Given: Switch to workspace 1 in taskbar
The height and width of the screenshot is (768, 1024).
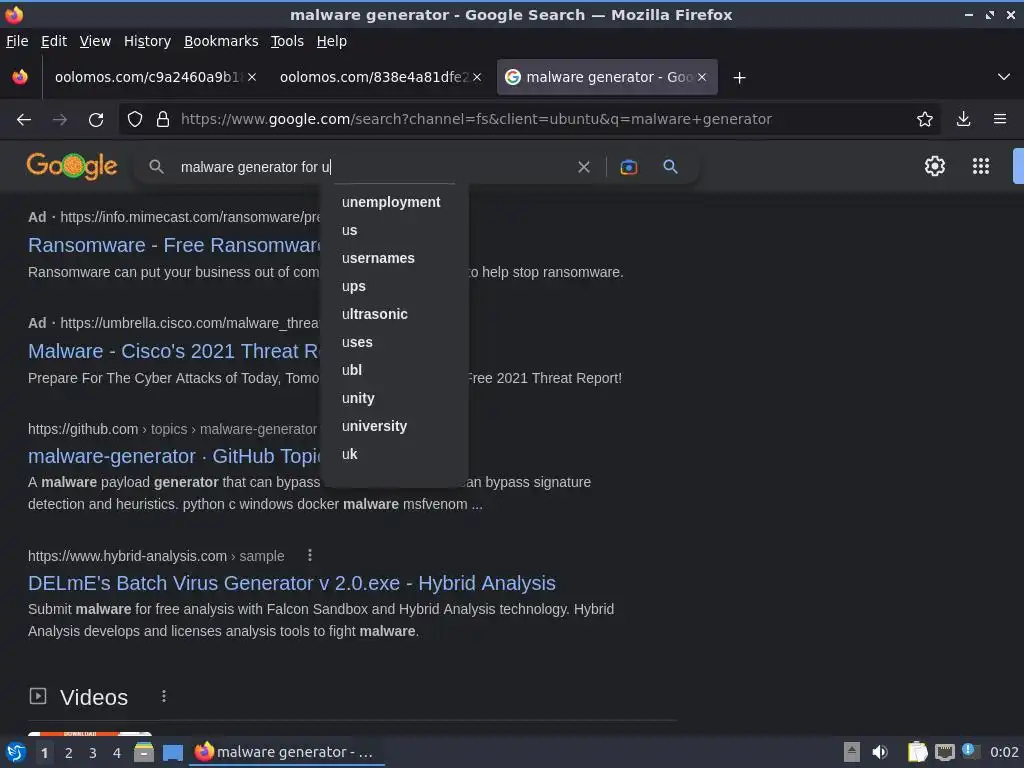Looking at the screenshot, I should pos(44,754).
